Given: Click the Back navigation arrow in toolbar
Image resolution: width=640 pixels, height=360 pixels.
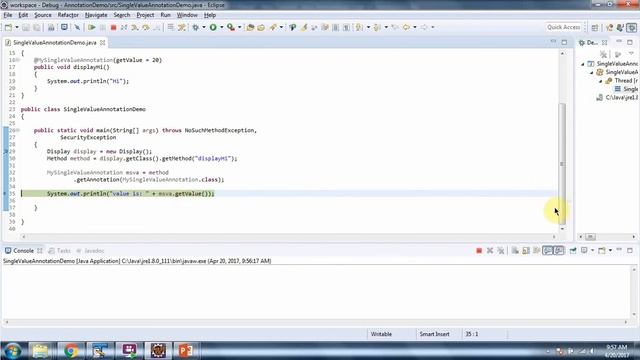Looking at the screenshot, I should point(406,27).
